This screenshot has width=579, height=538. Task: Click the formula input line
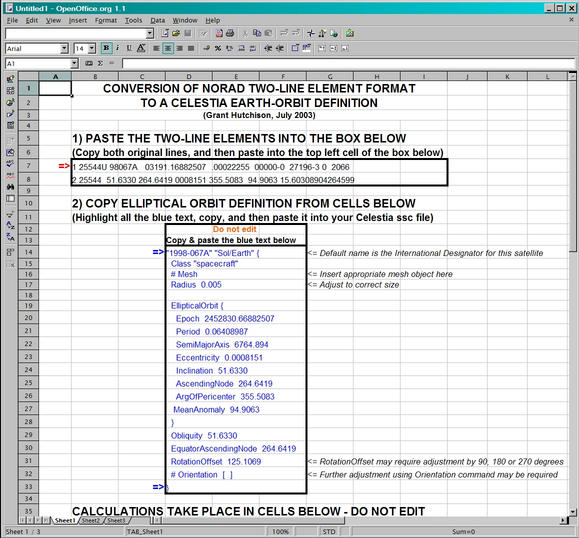click(348, 64)
